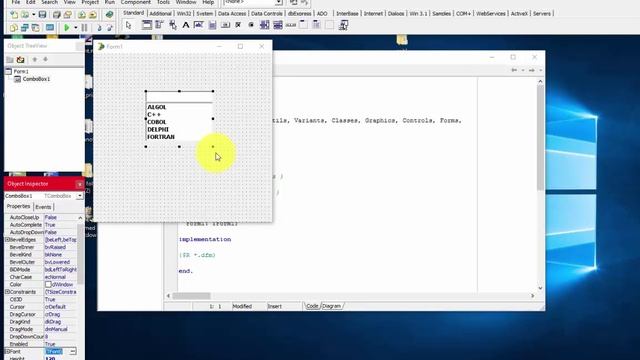The width and height of the screenshot is (640, 360).
Task: Select ComboBox1 in the Object TreeView
Action: click(x=36, y=79)
